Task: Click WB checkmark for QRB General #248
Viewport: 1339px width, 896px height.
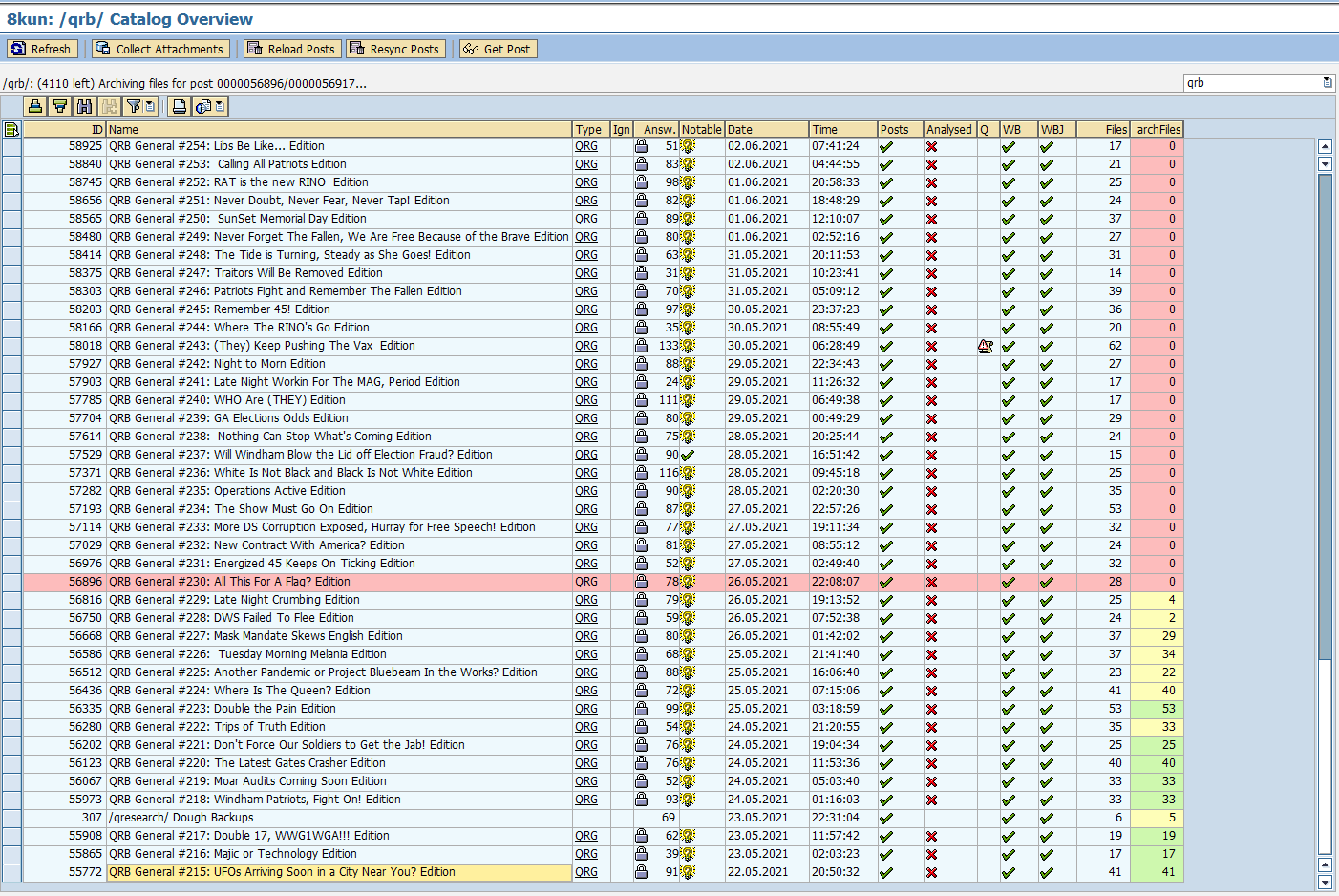Action: [x=1009, y=255]
